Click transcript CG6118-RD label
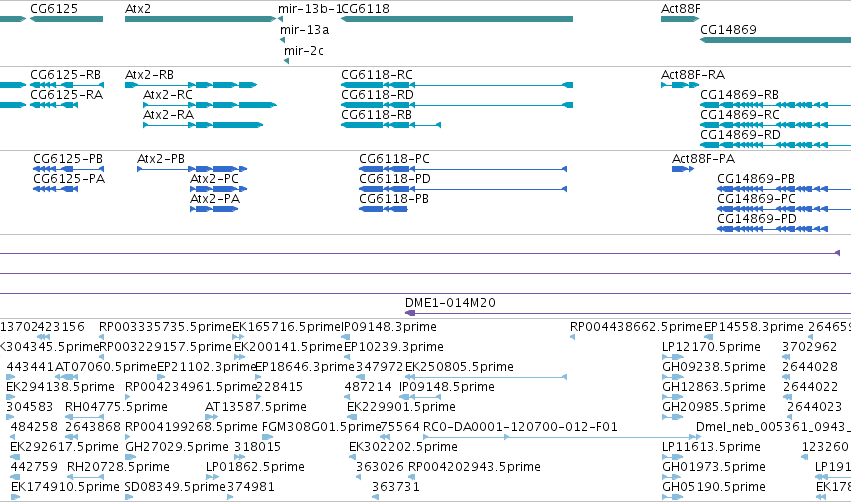The width and height of the screenshot is (851, 502). (377, 95)
